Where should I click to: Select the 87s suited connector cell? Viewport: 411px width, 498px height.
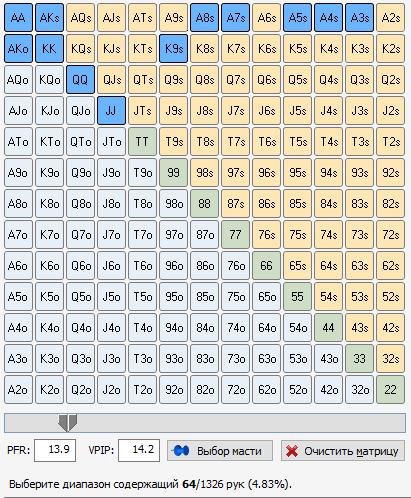pos(235,204)
